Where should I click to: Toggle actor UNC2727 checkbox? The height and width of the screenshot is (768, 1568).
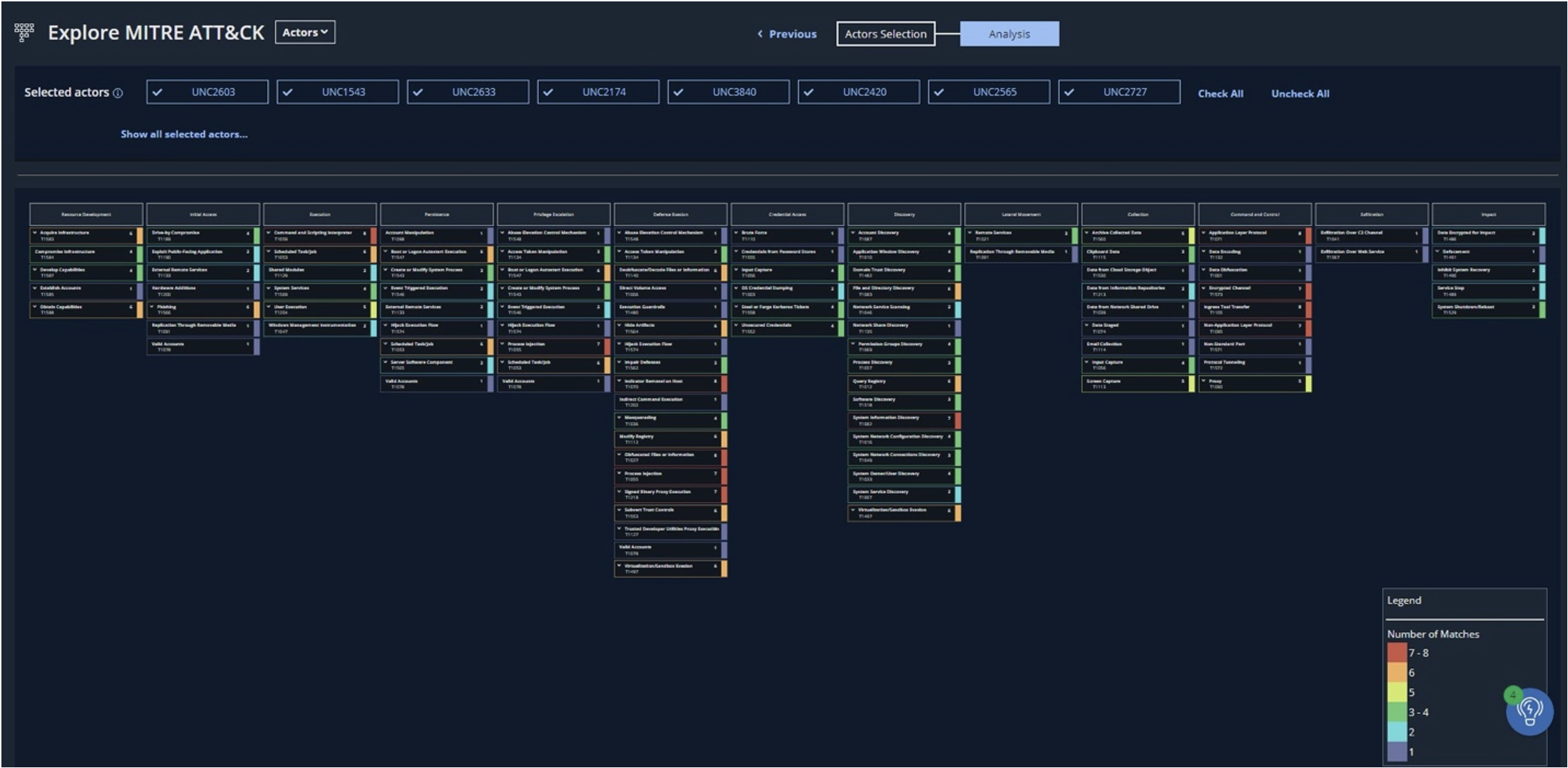point(1119,92)
